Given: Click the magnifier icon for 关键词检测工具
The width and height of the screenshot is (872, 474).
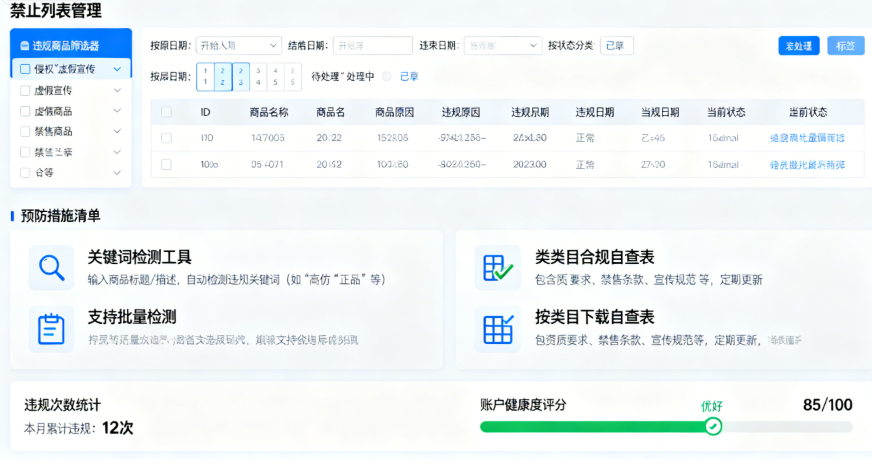Looking at the screenshot, I should pyautogui.click(x=51, y=268).
